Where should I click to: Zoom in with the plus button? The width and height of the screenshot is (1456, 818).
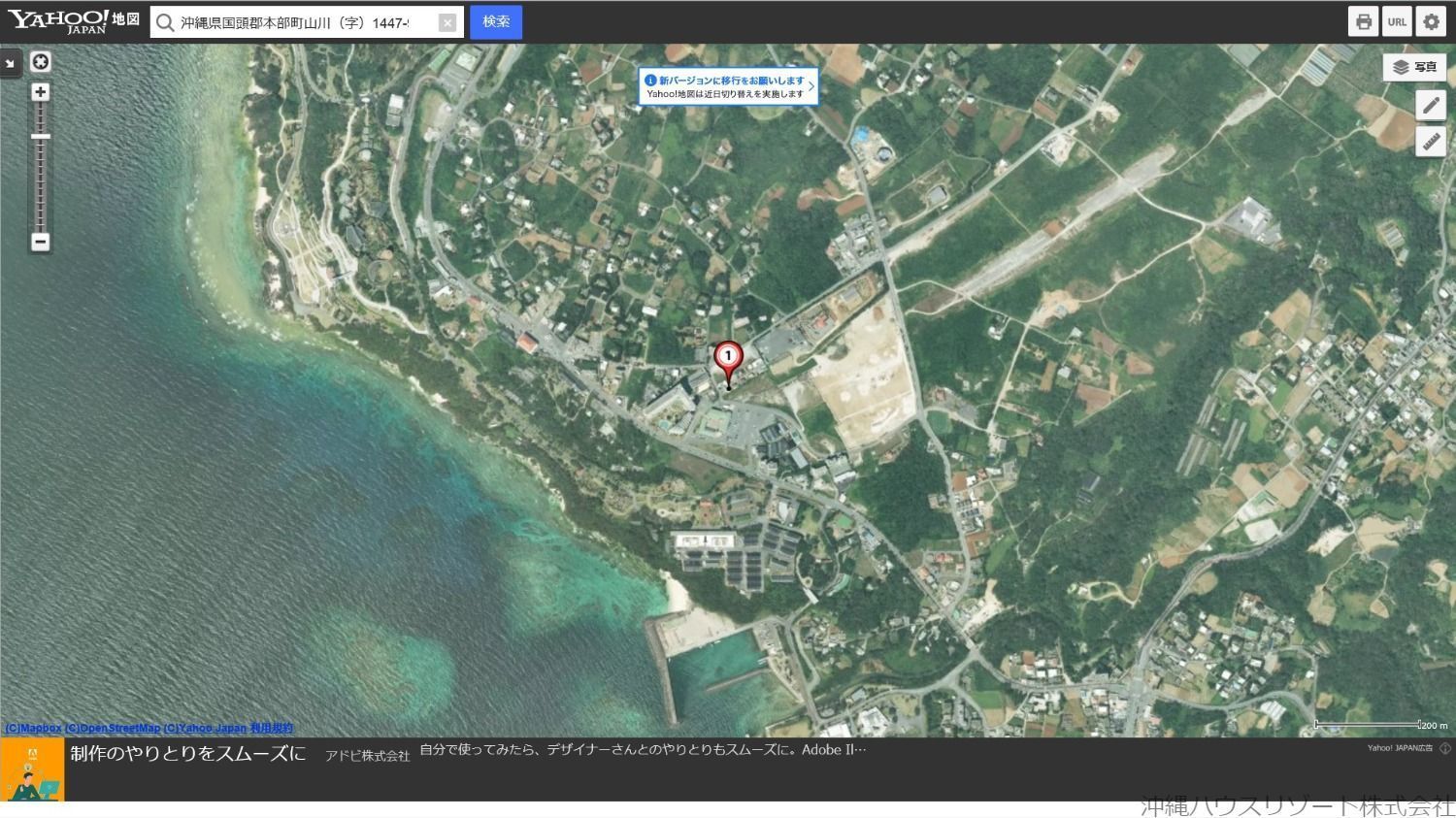pyautogui.click(x=40, y=92)
